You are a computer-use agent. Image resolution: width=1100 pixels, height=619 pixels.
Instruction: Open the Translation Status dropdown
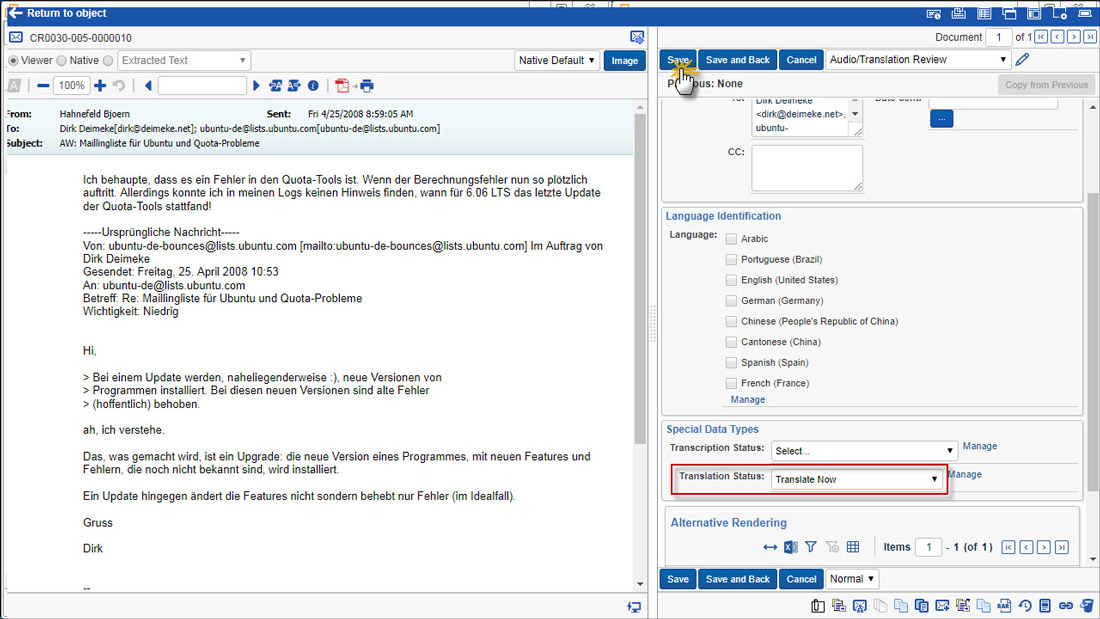[x=856, y=480]
